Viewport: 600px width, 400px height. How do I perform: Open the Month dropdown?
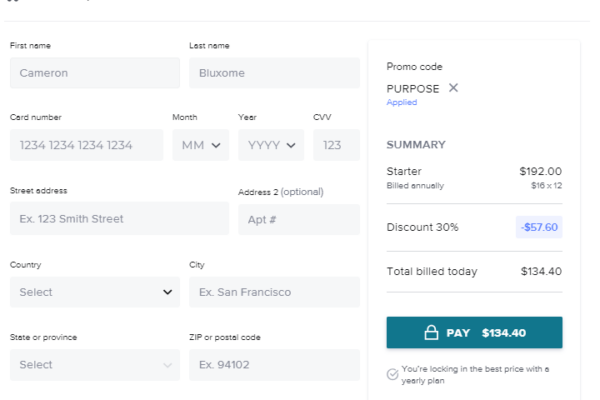point(201,145)
